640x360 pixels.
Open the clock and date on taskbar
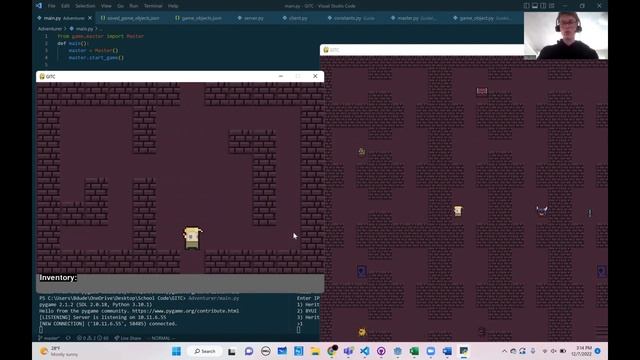coord(582,351)
